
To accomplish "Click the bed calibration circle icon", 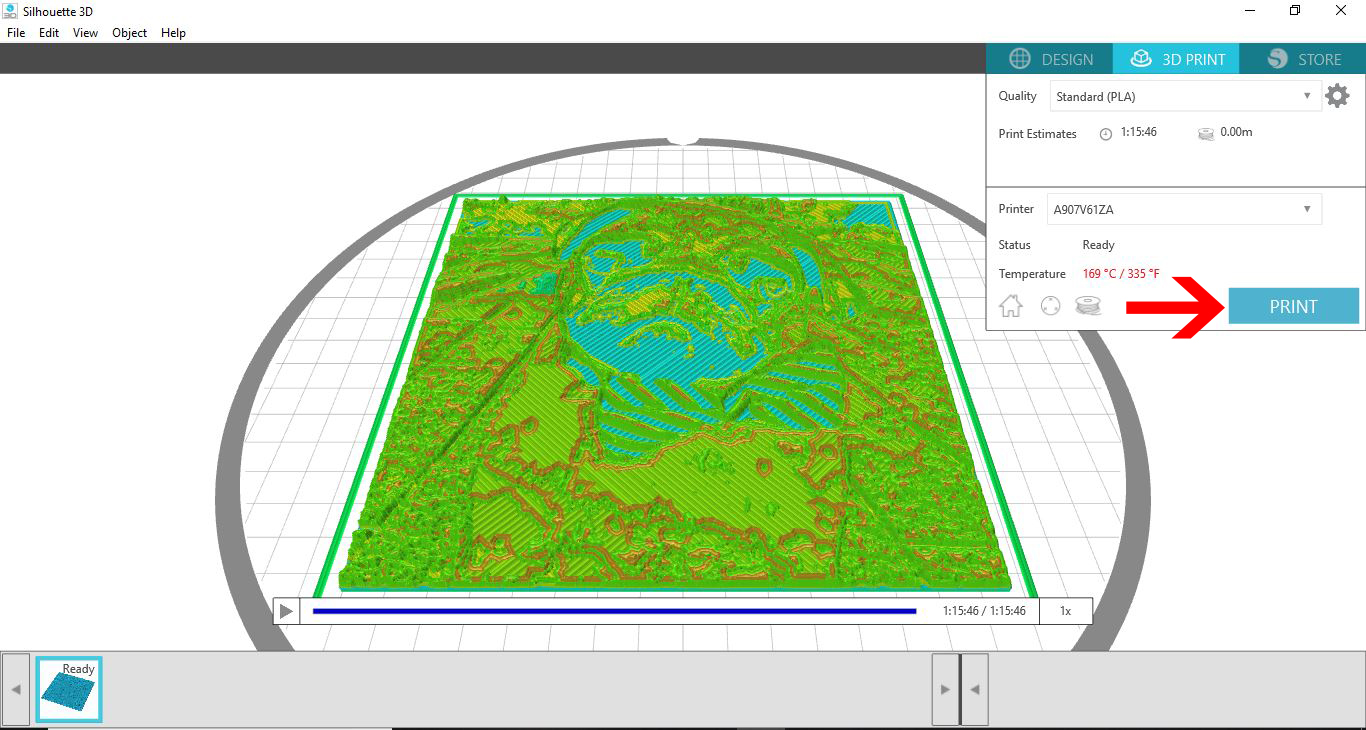I will pos(1050,307).
